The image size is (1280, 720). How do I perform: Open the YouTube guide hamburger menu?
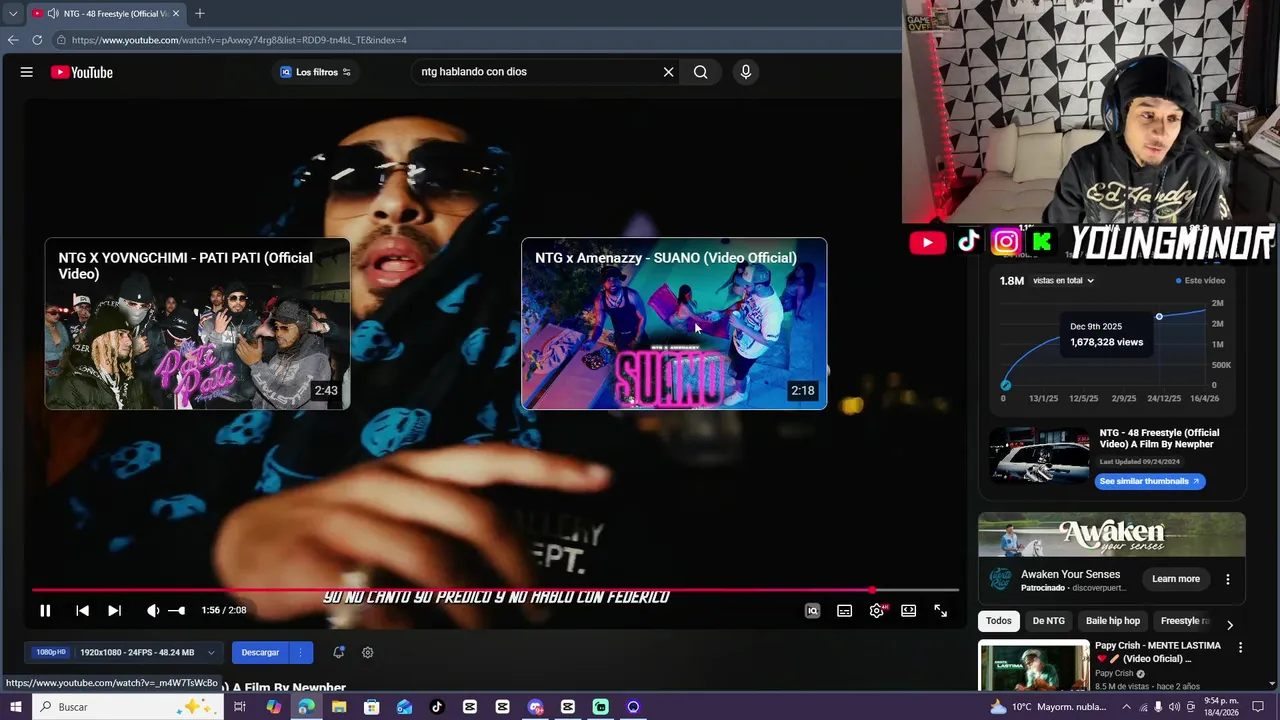[x=27, y=72]
